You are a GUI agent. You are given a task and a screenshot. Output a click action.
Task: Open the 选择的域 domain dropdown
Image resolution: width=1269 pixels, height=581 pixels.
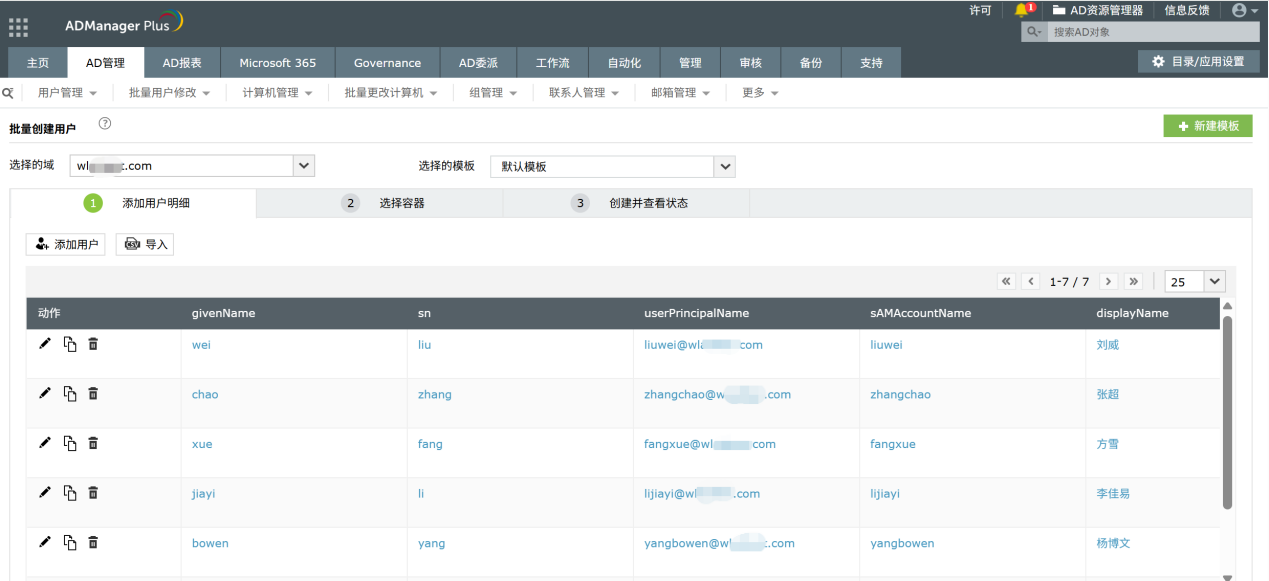(304, 166)
